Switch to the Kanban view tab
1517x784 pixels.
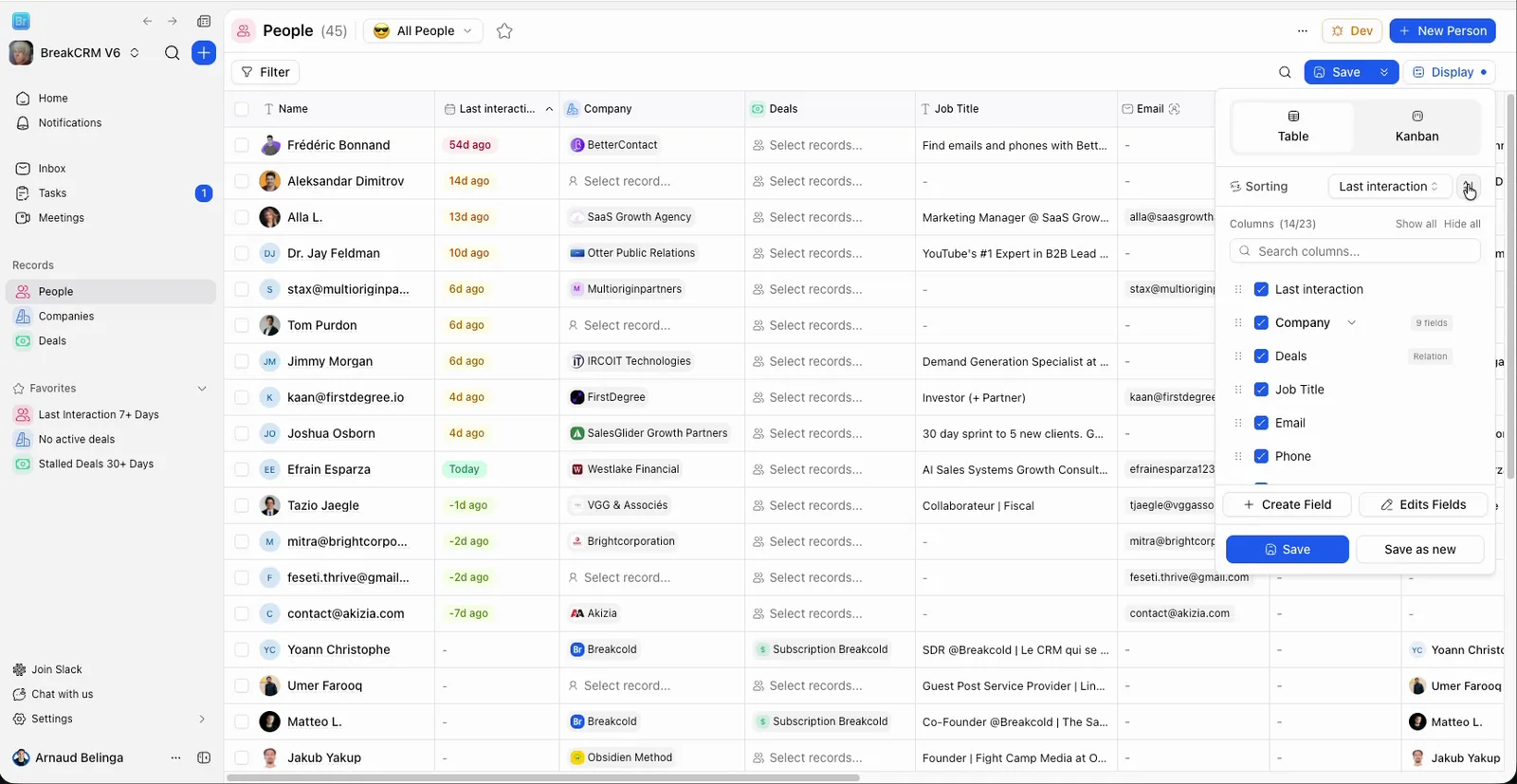[x=1417, y=127]
